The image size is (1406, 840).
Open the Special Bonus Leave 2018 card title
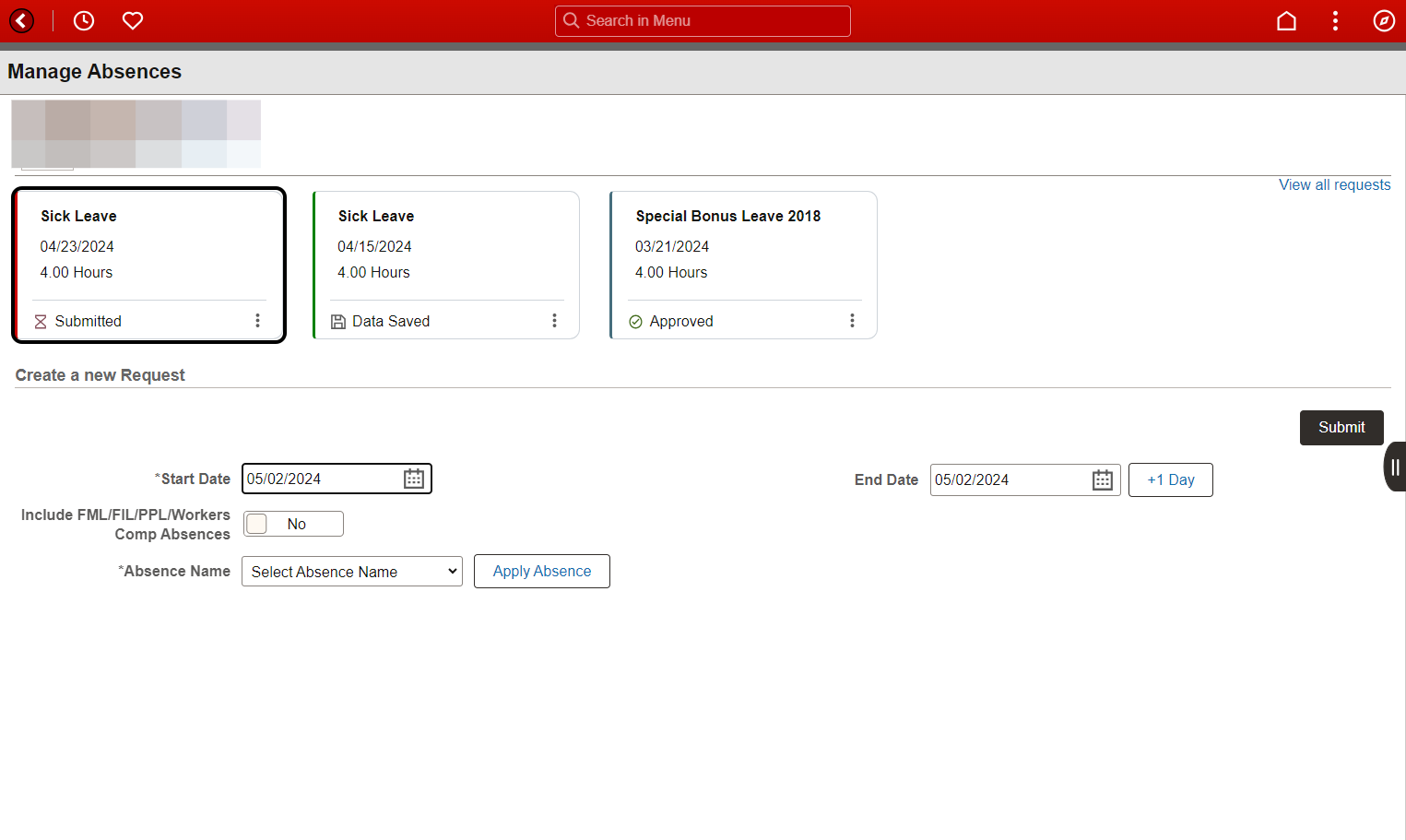(728, 216)
